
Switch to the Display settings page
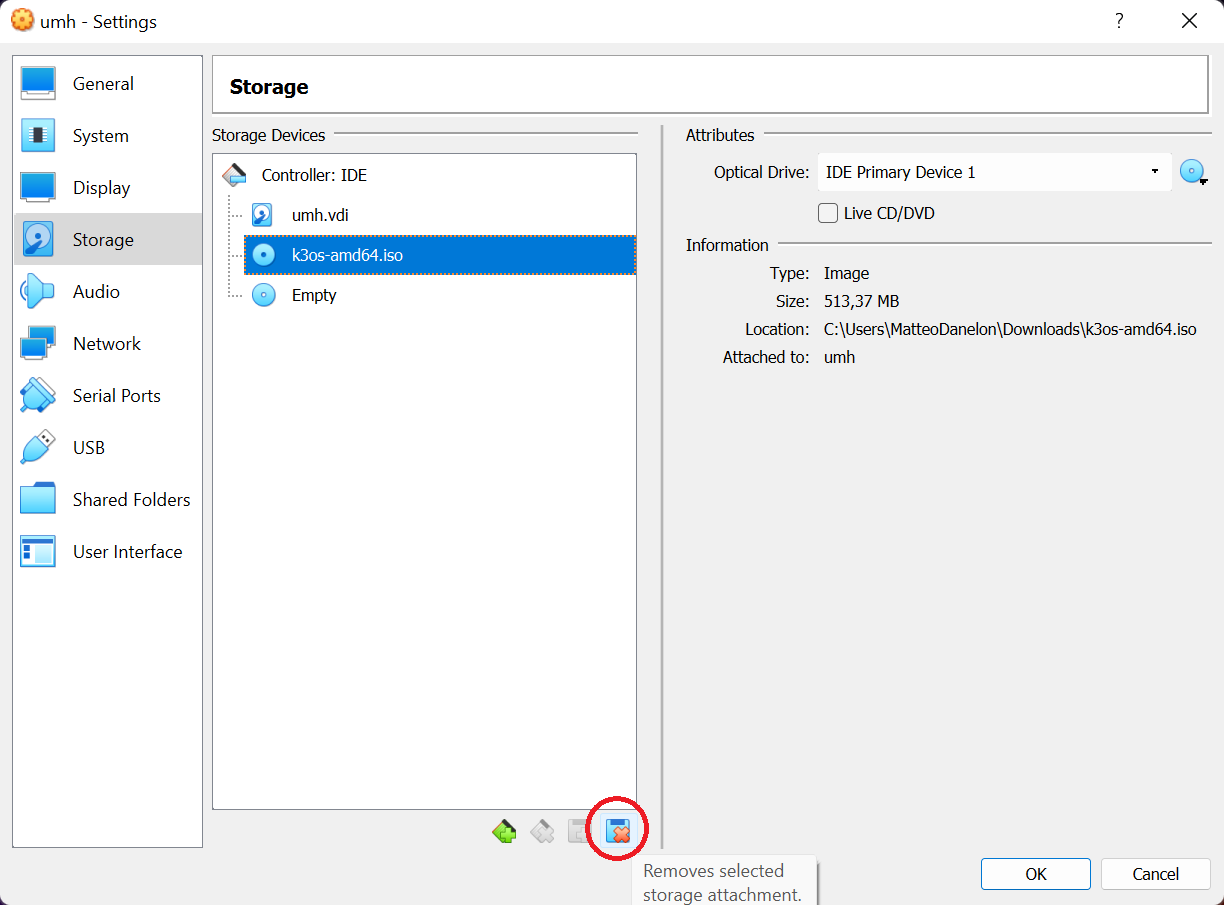[x=108, y=188]
